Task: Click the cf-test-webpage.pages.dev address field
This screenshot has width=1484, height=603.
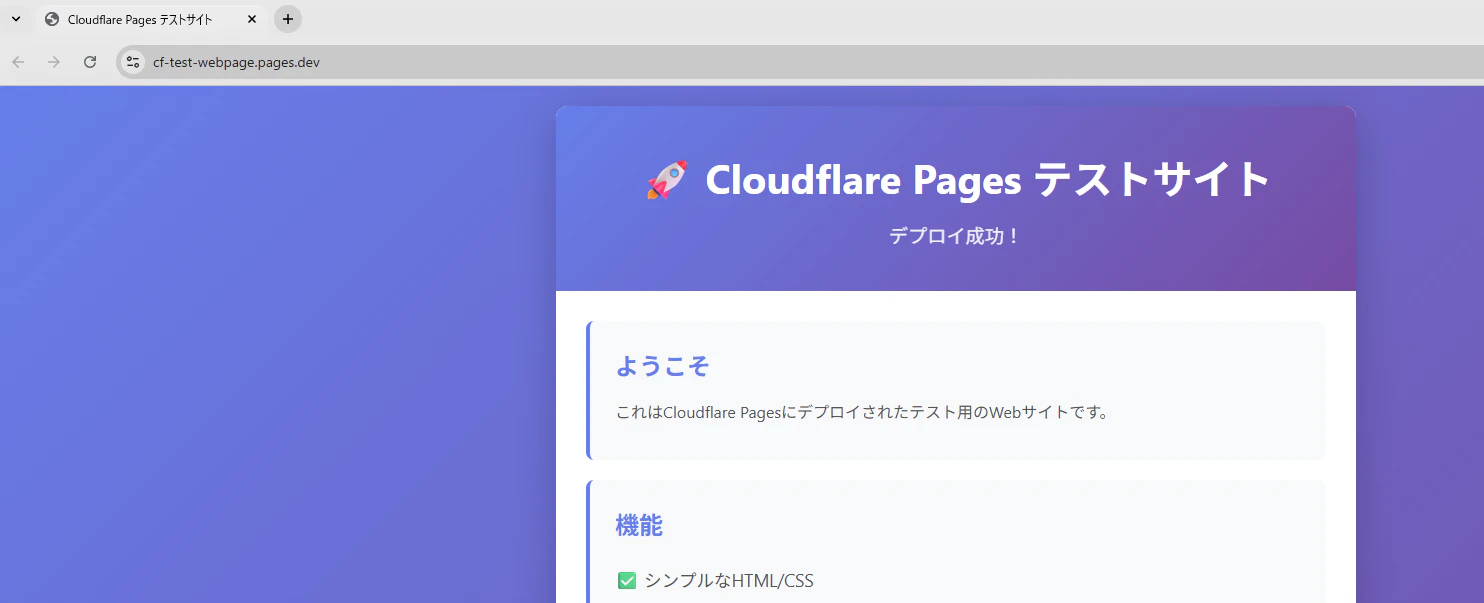Action: tap(800, 62)
